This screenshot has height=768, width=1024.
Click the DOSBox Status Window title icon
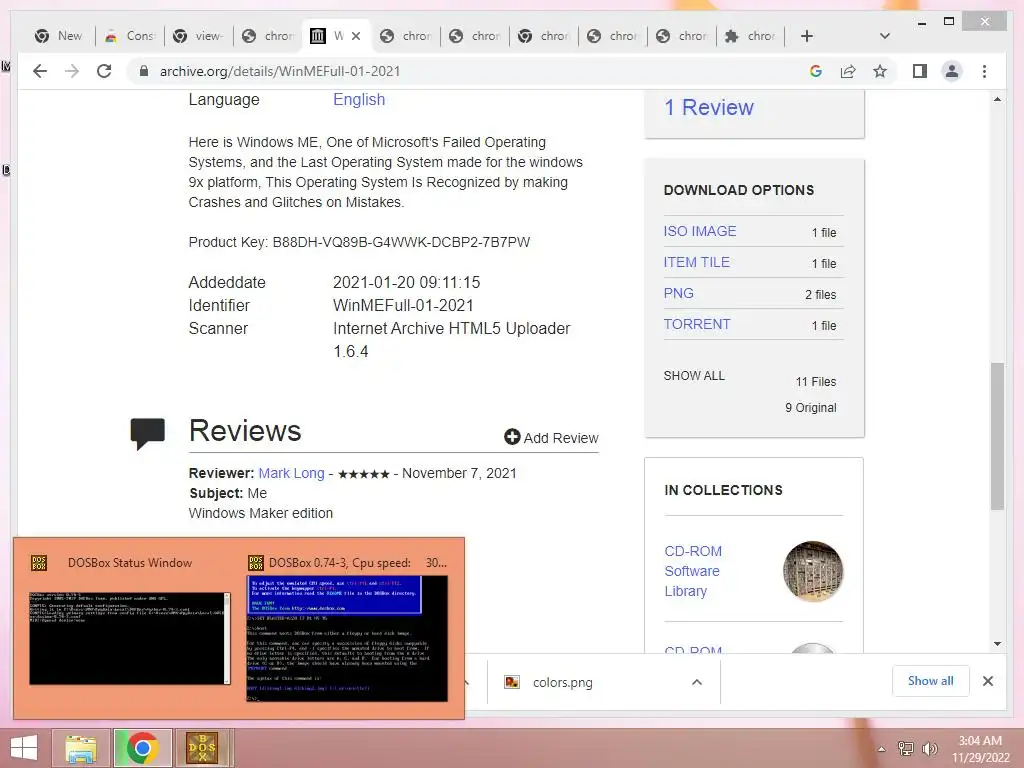(39, 562)
